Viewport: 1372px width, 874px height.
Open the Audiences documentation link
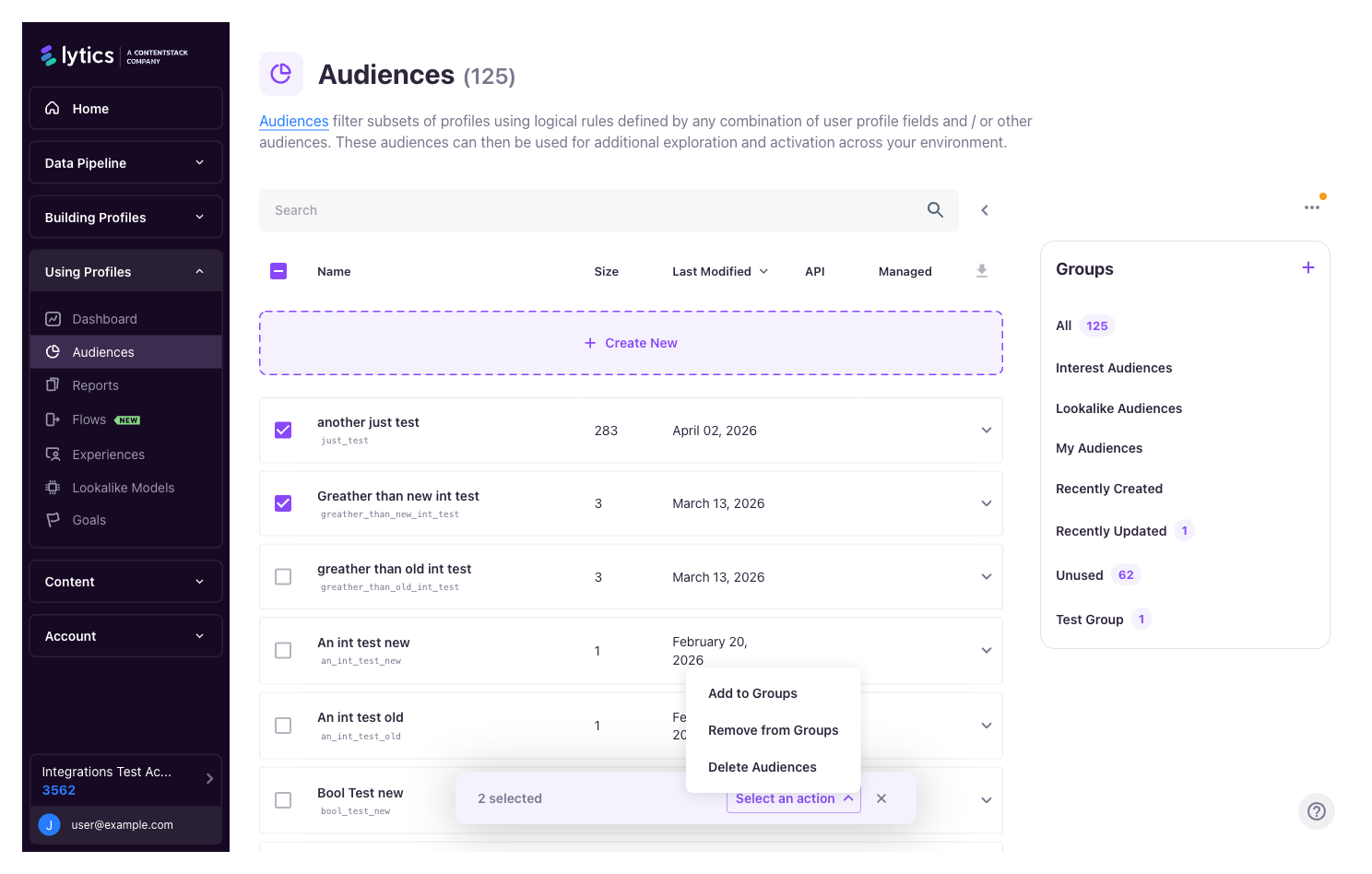click(293, 121)
